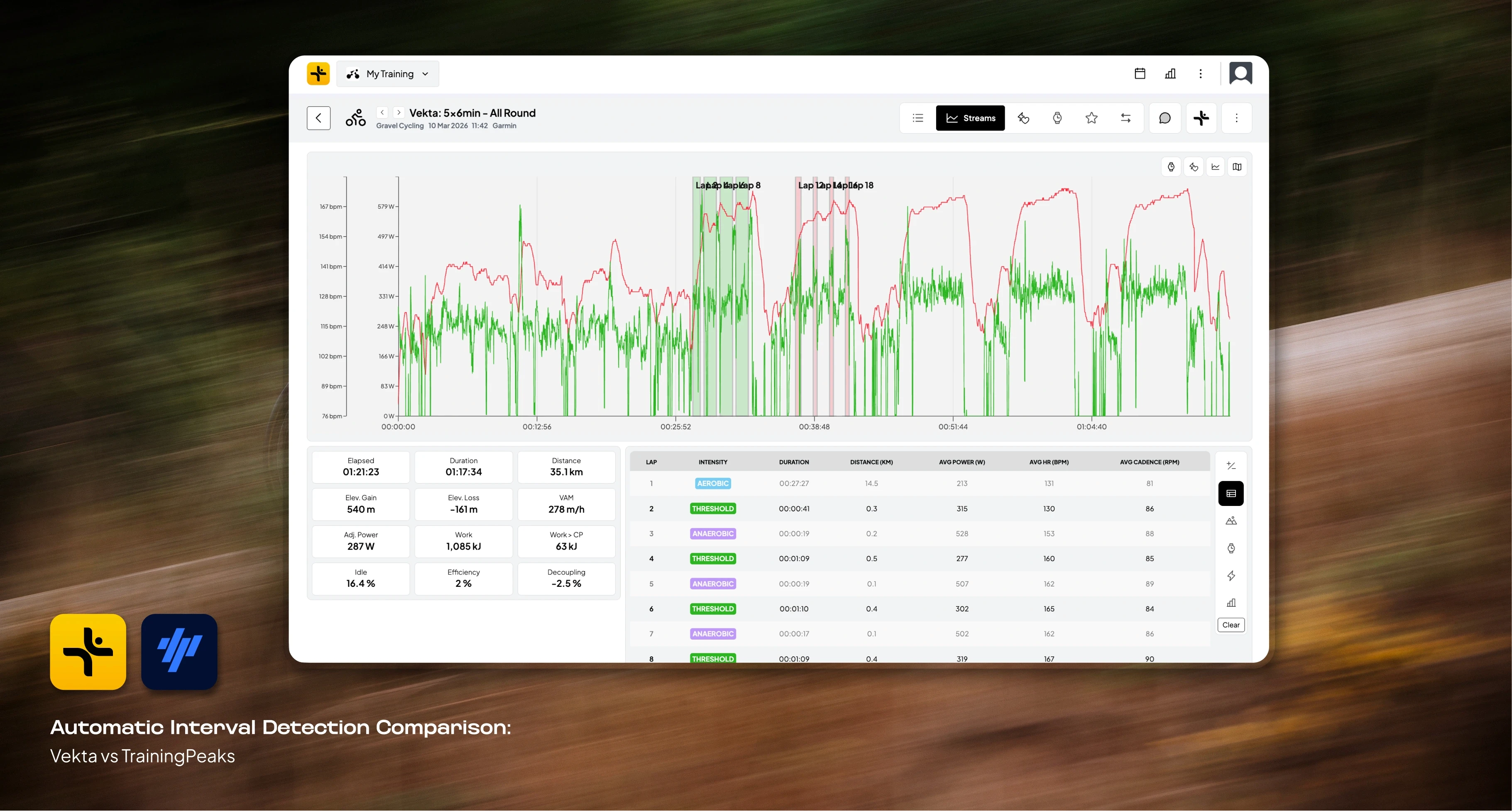
Task: Toggle the lap table view in the right panel
Action: pos(1231,493)
